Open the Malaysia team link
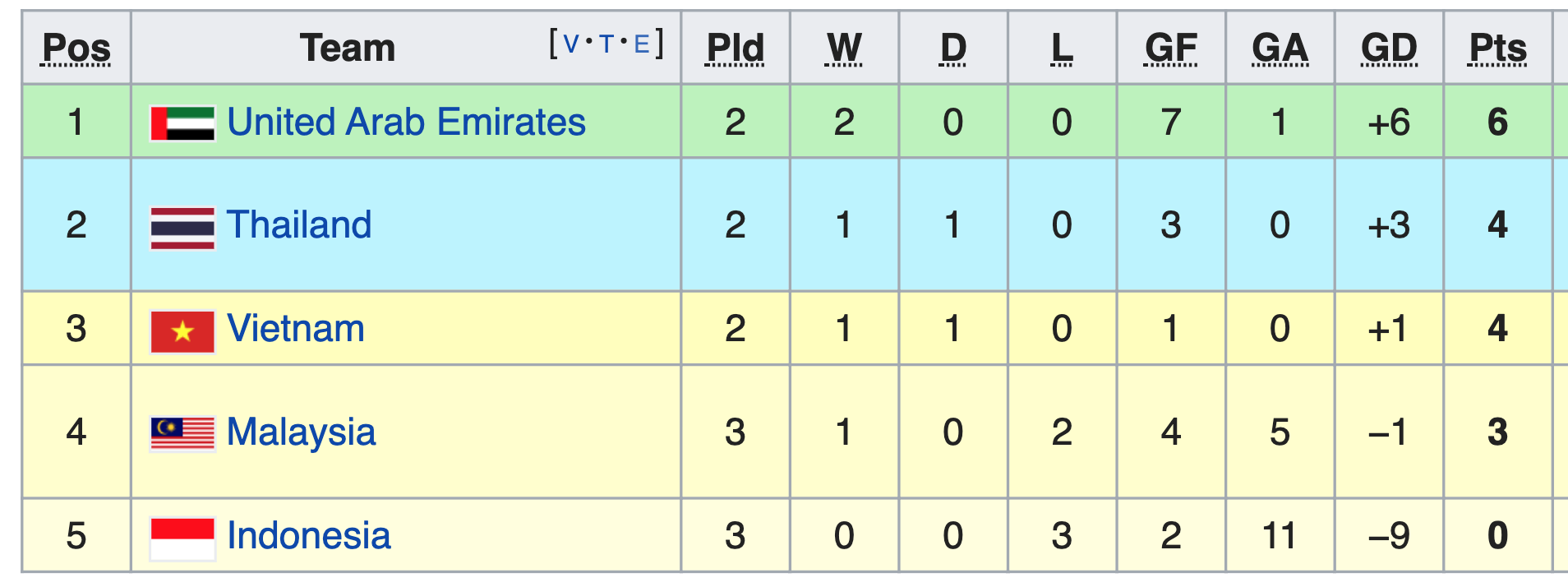The width and height of the screenshot is (1568, 587). tap(301, 432)
